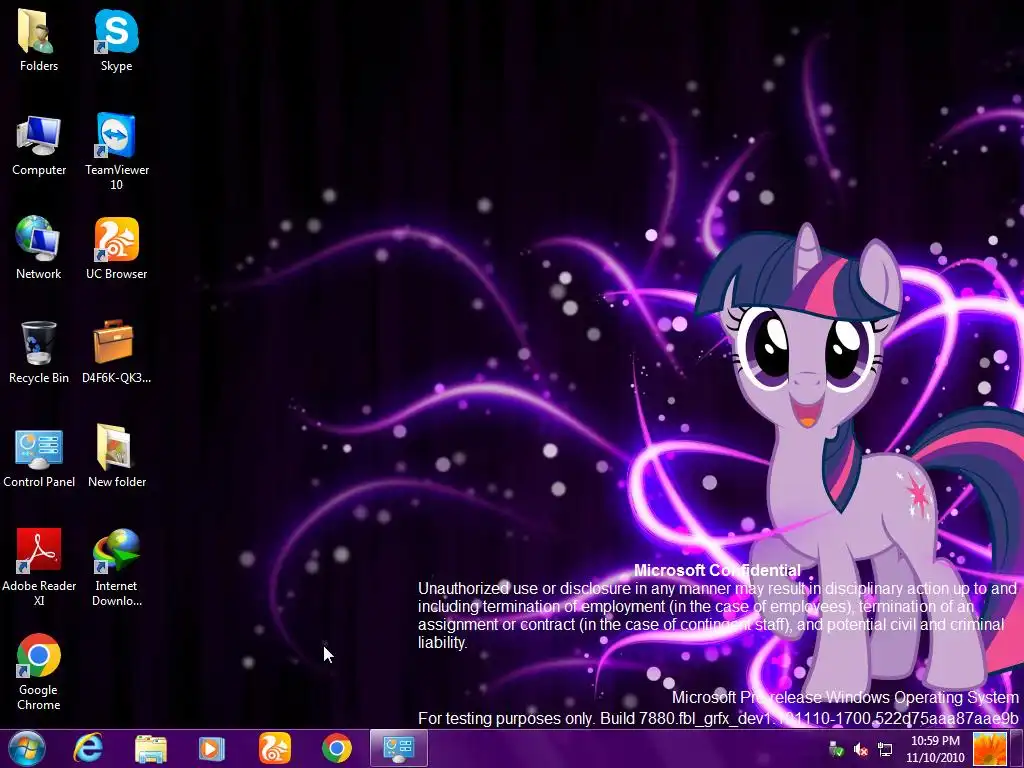Click the muted volume tray icon
The height and width of the screenshot is (768, 1024).
pos(861,749)
